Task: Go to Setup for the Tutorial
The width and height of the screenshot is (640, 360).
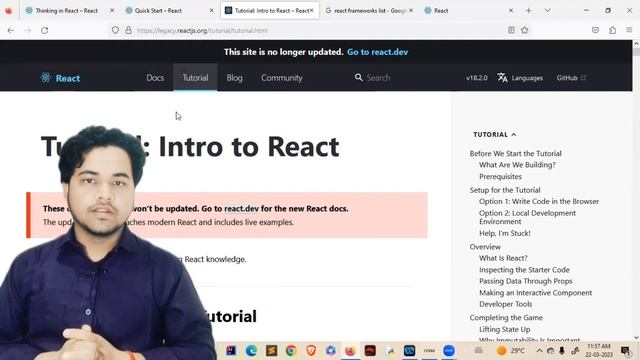Action: point(505,190)
